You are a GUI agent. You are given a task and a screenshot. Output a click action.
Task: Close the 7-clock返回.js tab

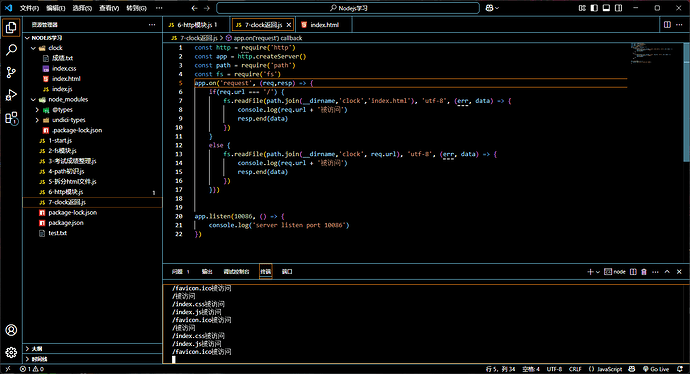289,25
